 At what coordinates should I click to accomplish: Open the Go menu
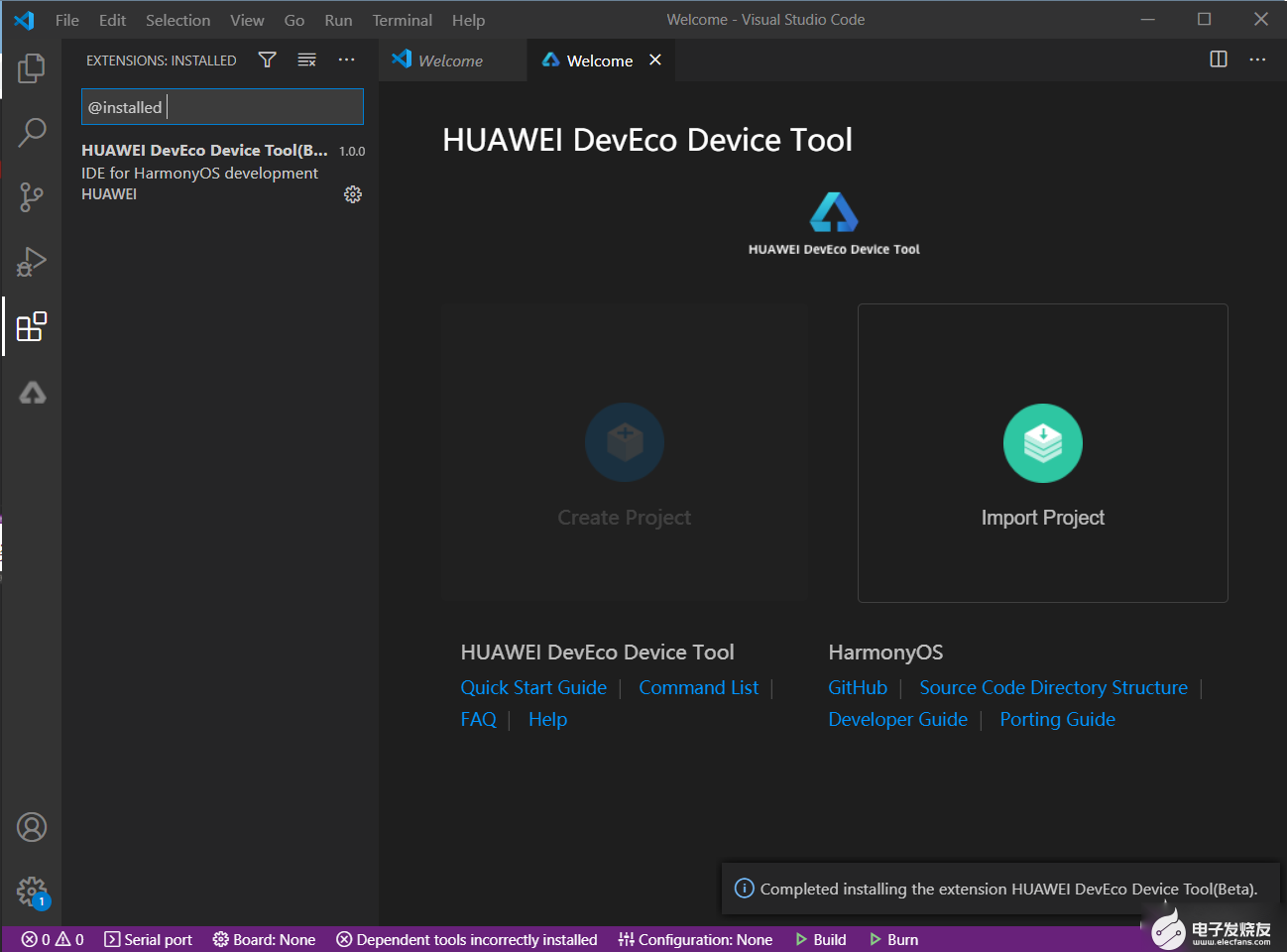tap(294, 20)
